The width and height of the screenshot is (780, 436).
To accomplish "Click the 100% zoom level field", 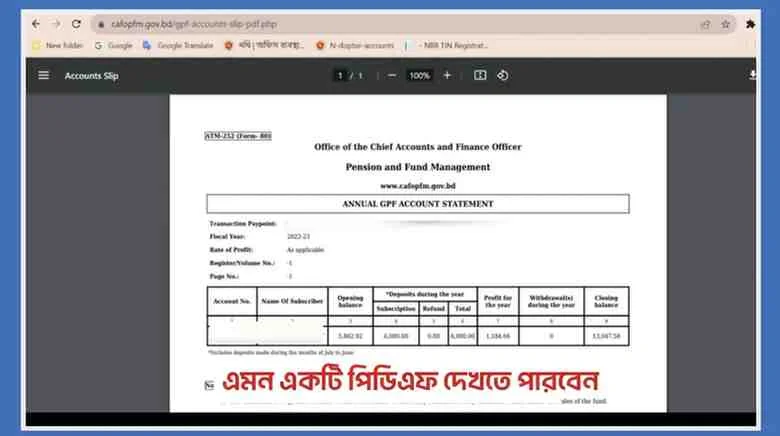I will [x=419, y=75].
